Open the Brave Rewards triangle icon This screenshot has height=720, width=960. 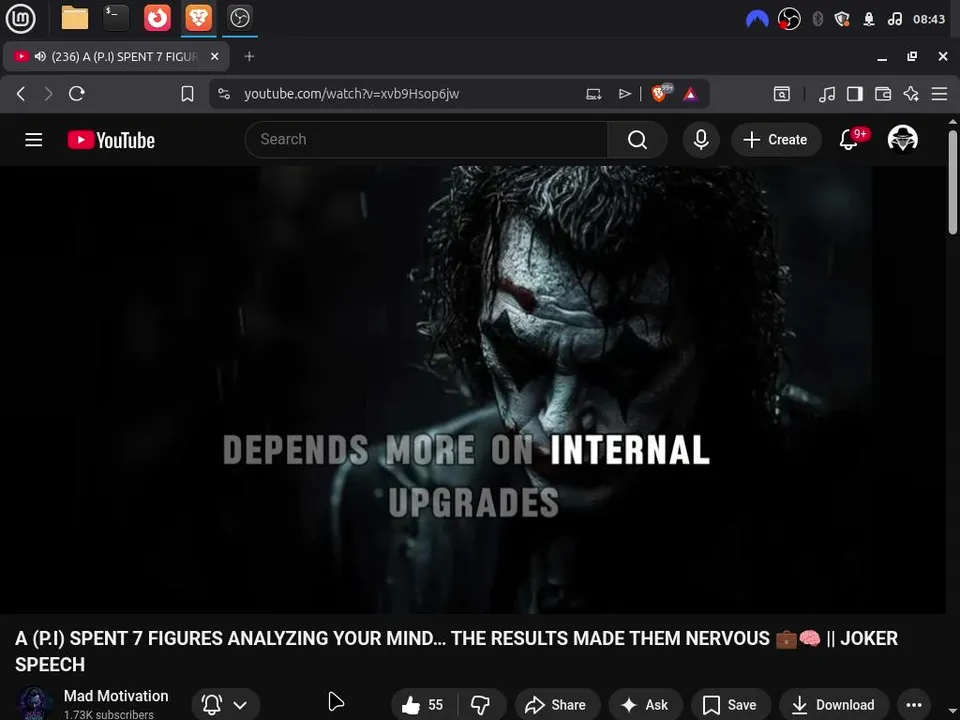coord(691,94)
